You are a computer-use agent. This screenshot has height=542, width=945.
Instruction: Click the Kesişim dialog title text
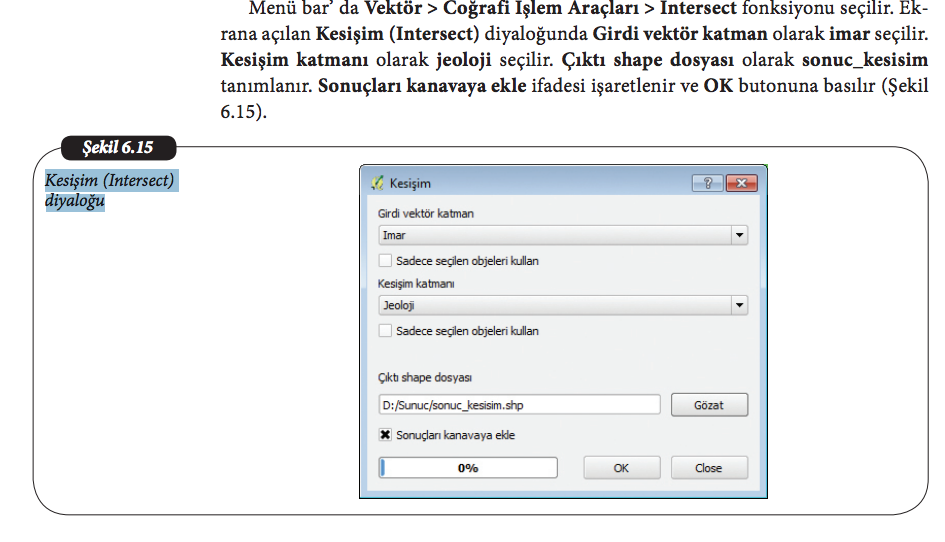410,184
